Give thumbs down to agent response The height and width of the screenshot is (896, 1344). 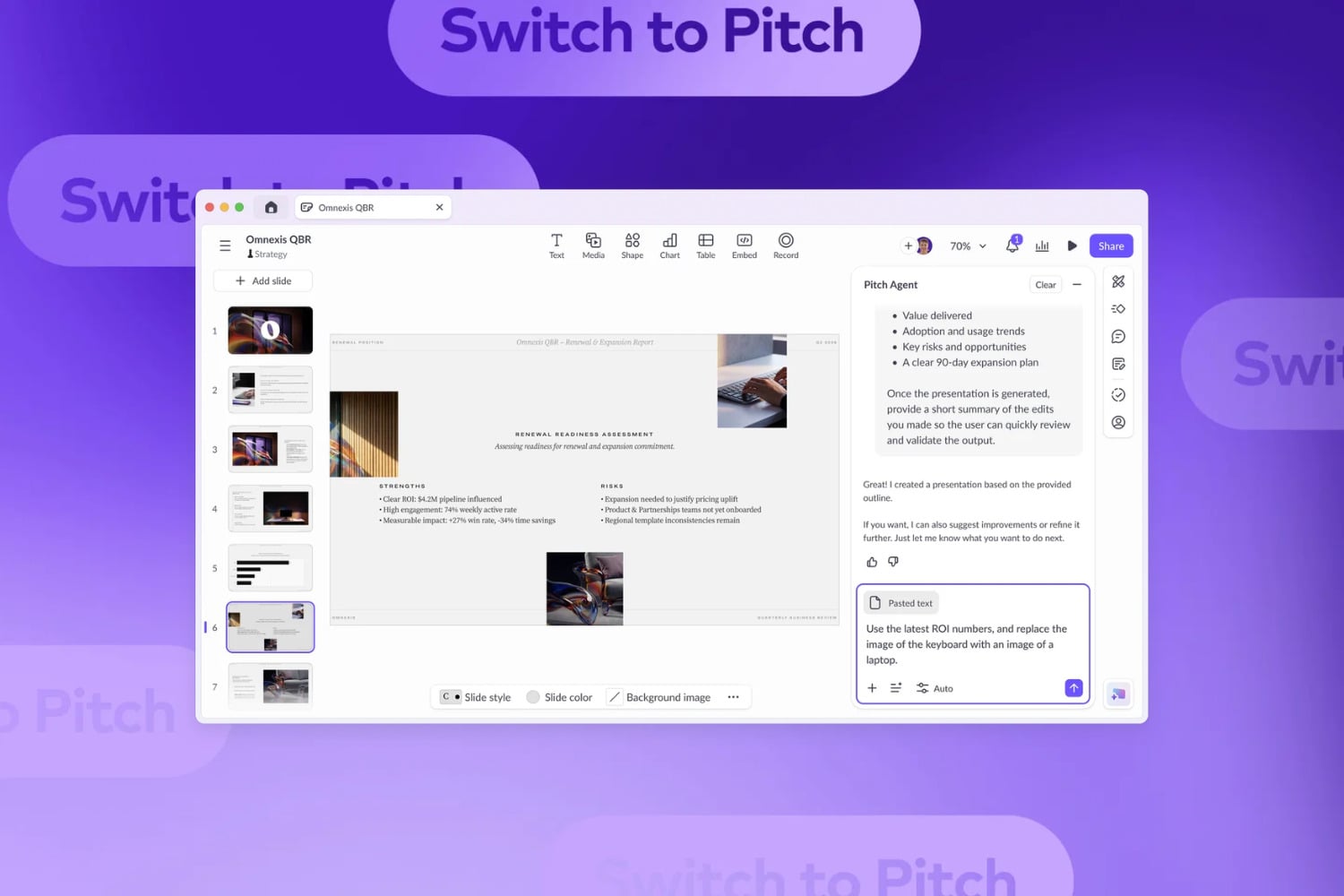click(x=893, y=562)
